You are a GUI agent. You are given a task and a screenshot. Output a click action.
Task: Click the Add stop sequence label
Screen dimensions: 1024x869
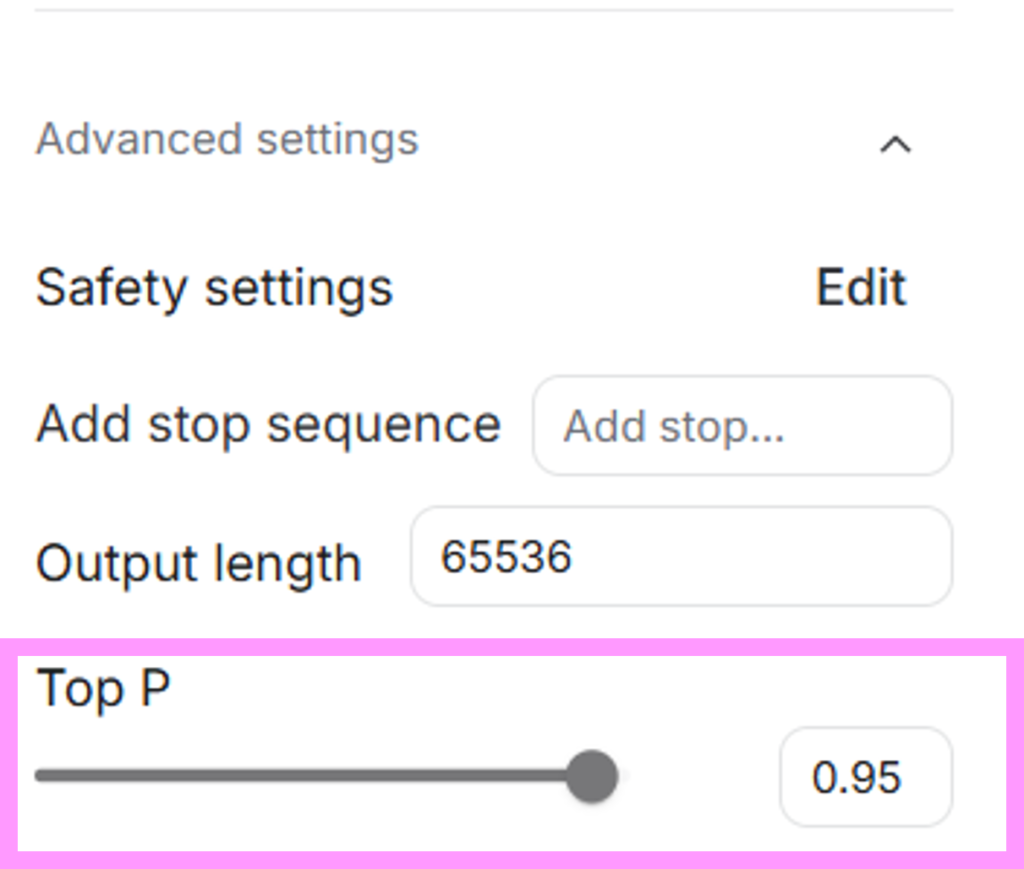click(268, 425)
